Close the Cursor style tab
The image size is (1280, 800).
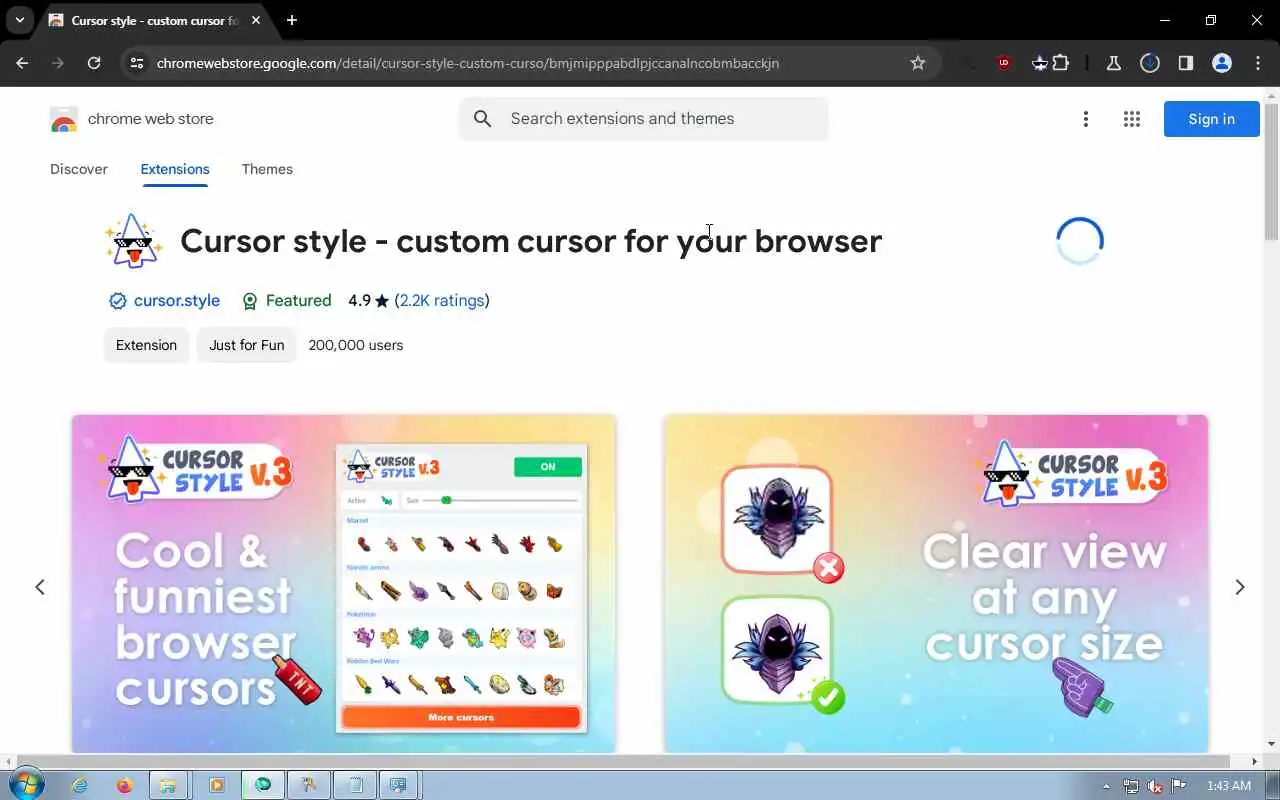tap(258, 20)
